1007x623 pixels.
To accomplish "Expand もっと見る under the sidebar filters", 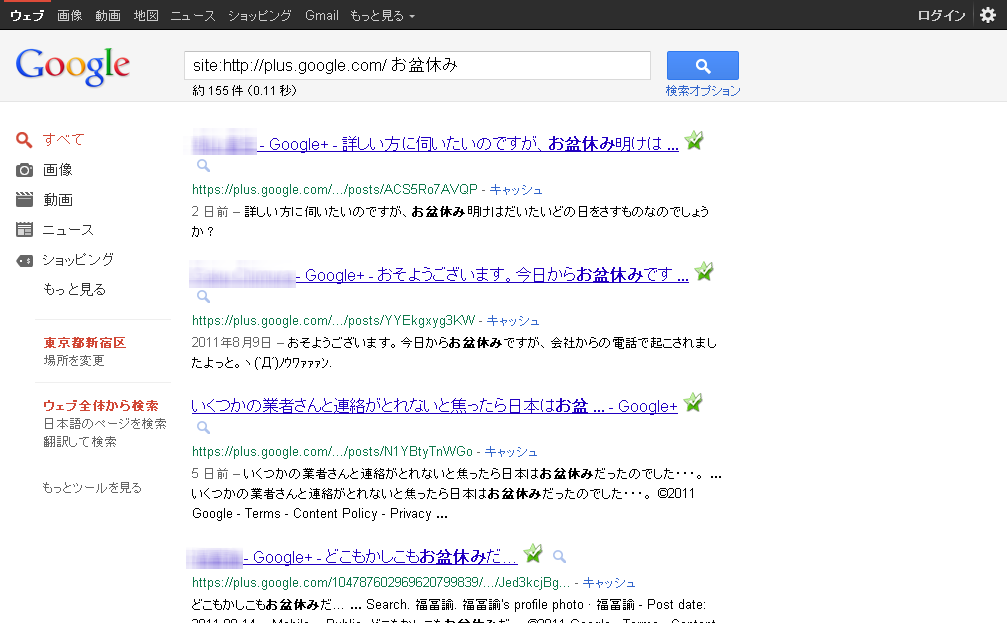I will (x=74, y=290).
